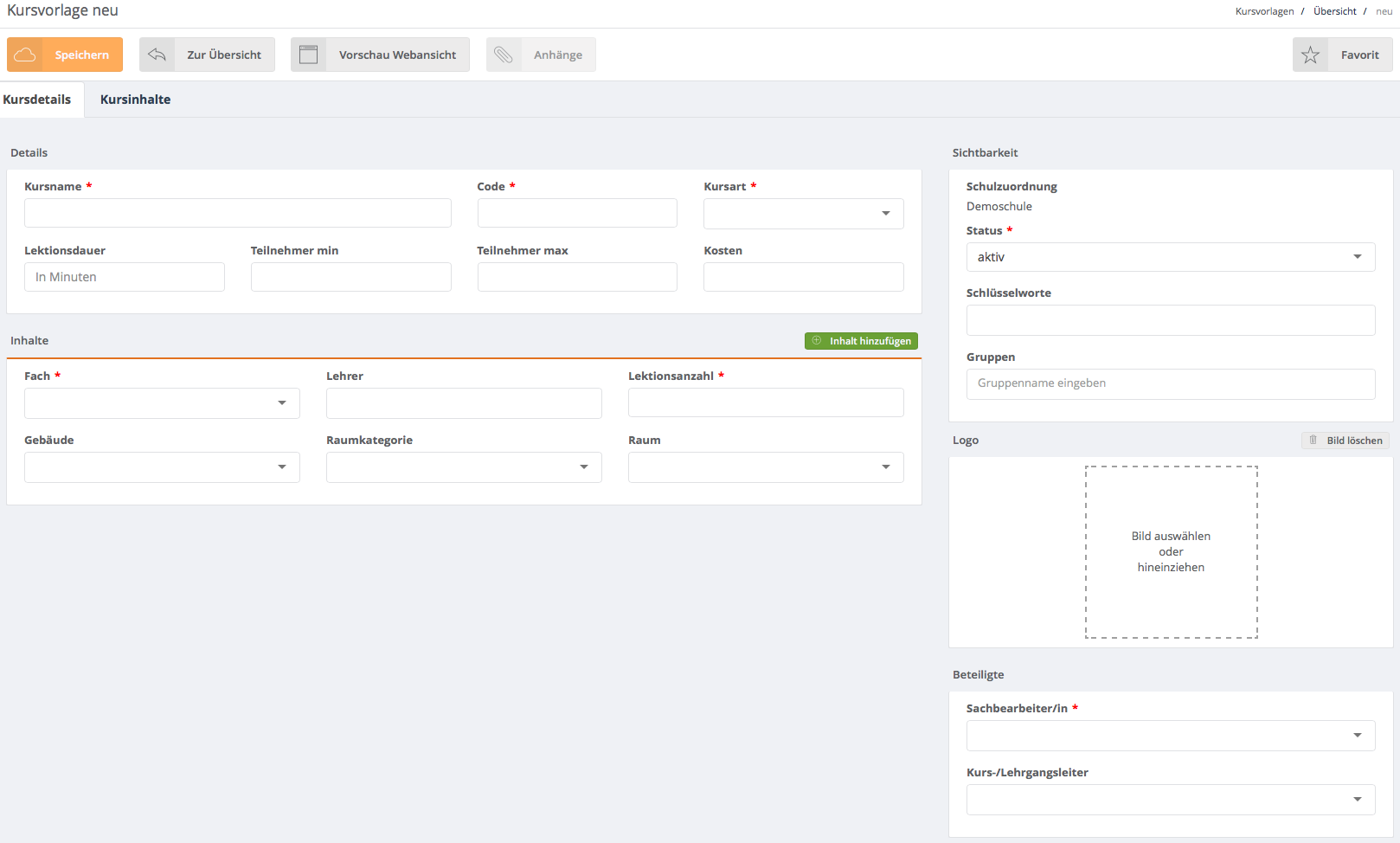1400x843 pixels.
Task: Add content with Inhalt hinzufügen
Action: point(861,341)
